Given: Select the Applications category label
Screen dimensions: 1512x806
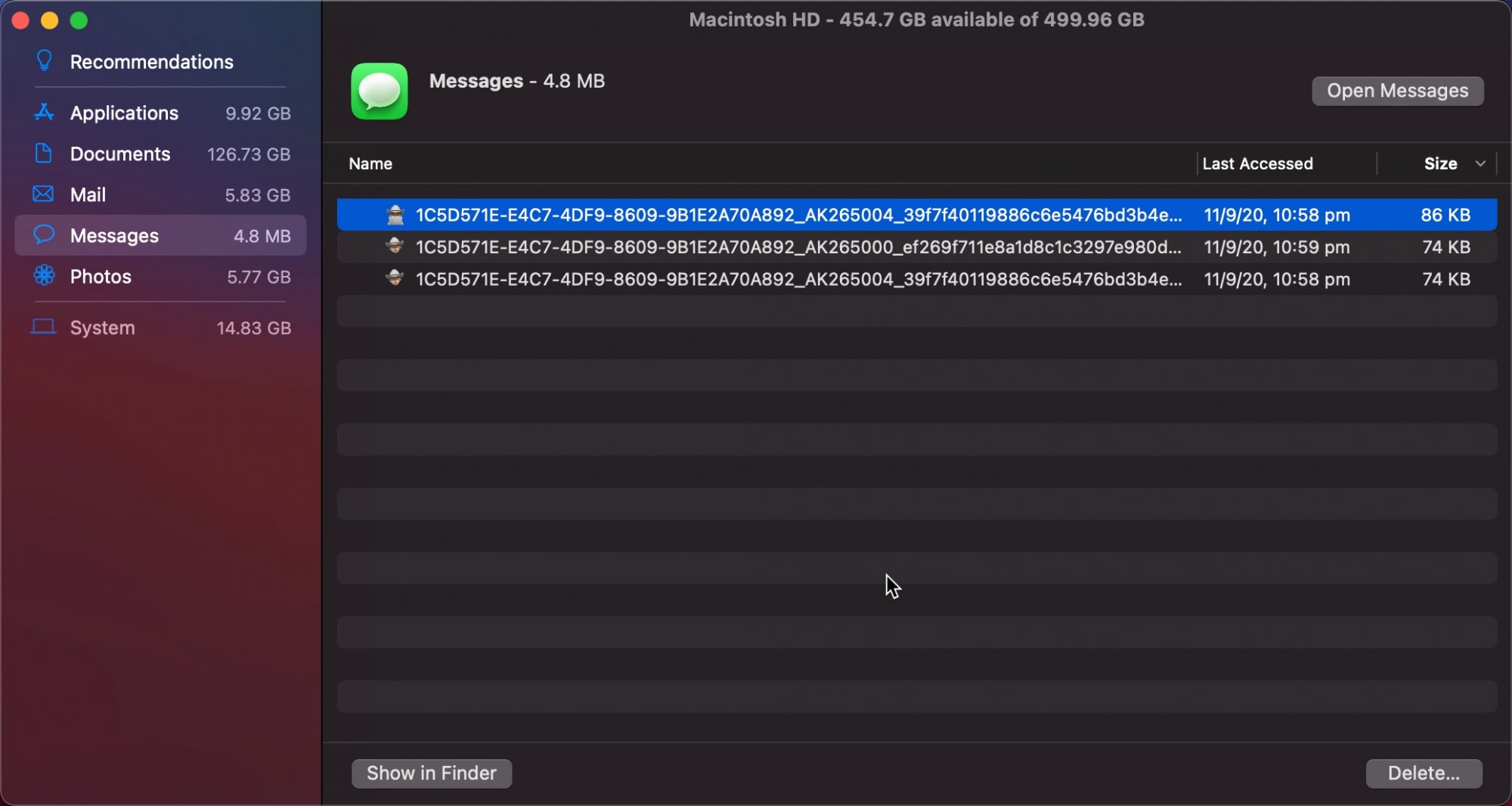Looking at the screenshot, I should 125,113.
